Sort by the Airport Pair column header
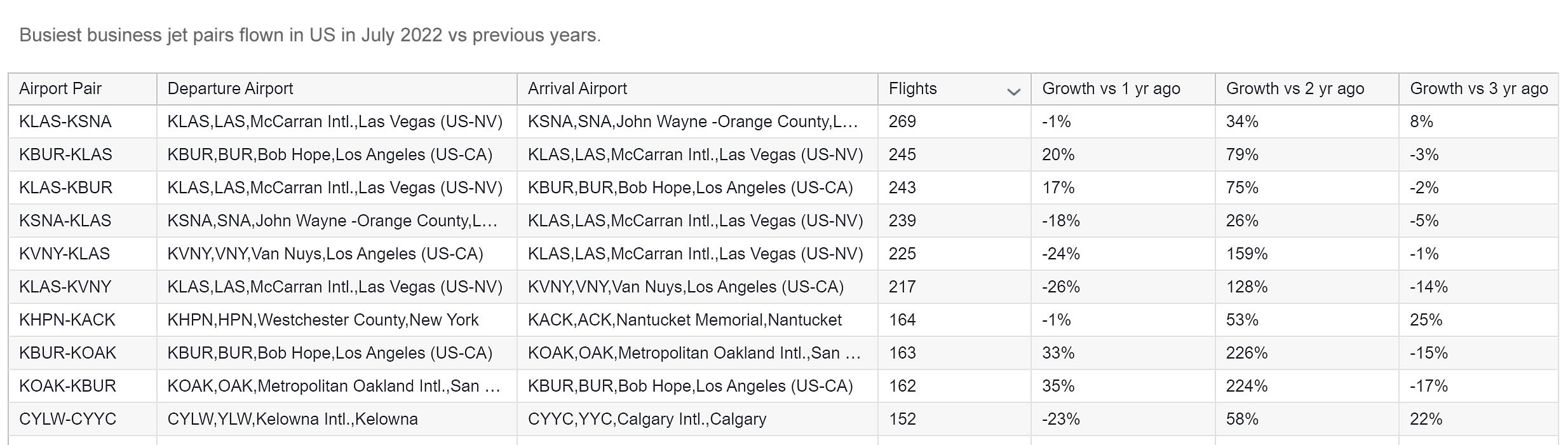Screen dimensions: 1568x445 83,89
